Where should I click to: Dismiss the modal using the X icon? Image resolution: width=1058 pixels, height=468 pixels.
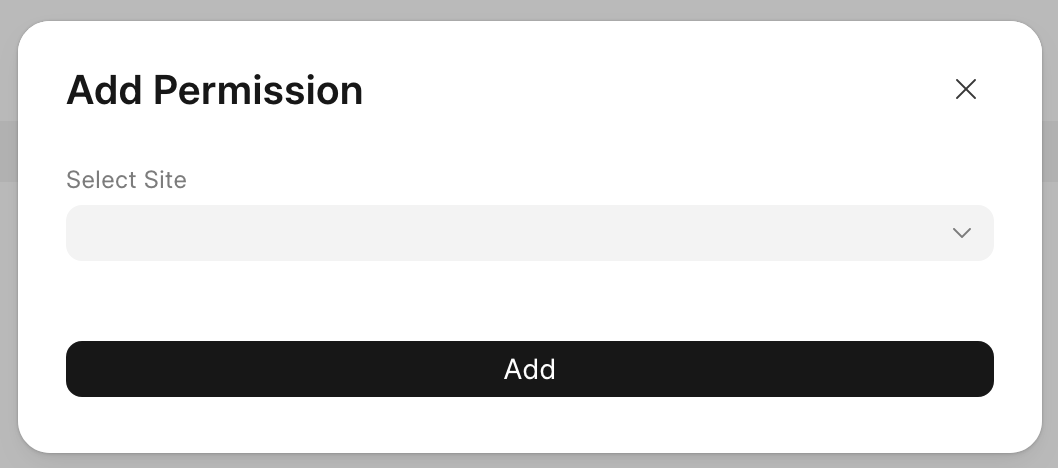coord(965,89)
